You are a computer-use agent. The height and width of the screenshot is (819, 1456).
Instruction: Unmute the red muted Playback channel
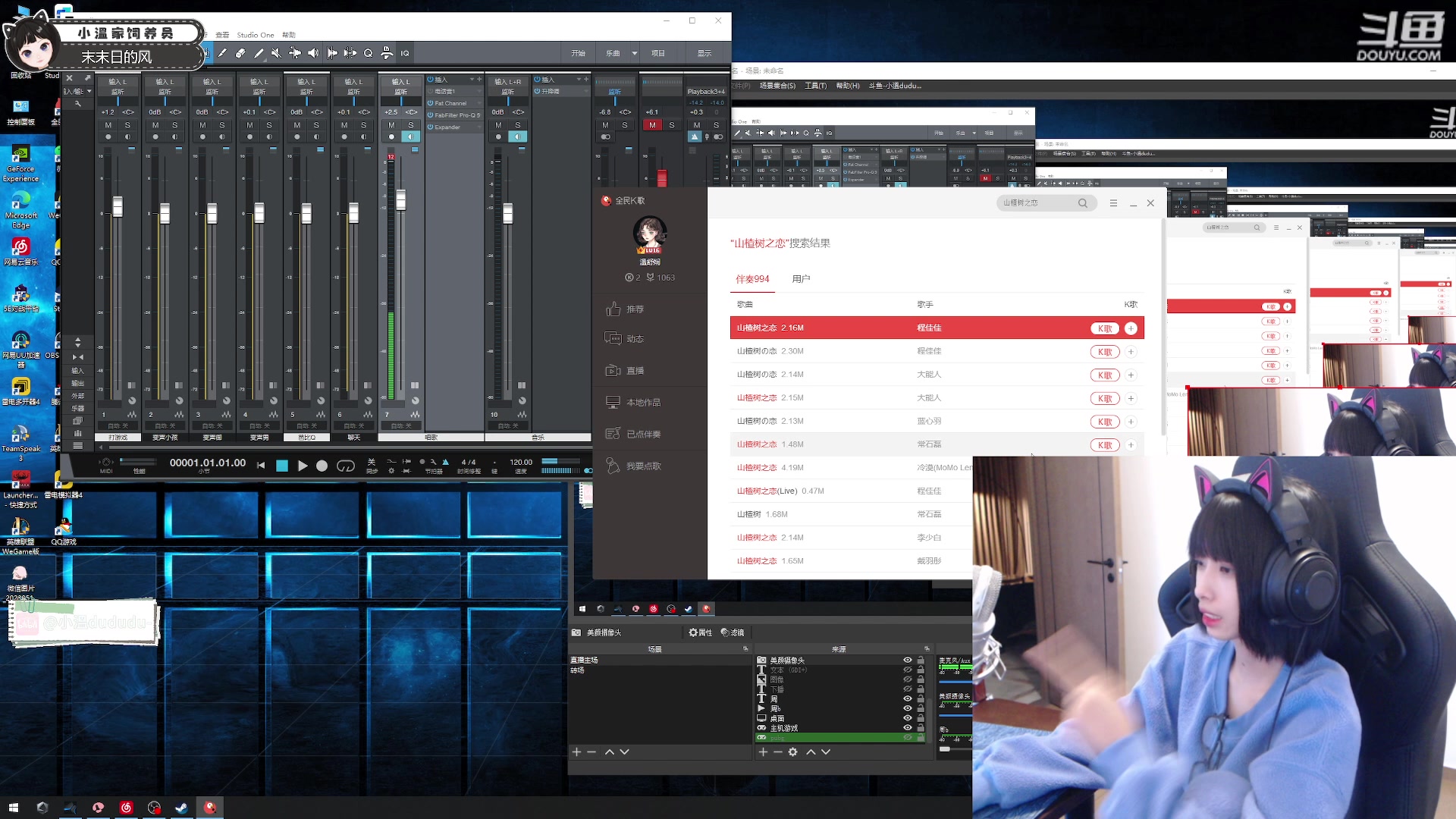652,125
